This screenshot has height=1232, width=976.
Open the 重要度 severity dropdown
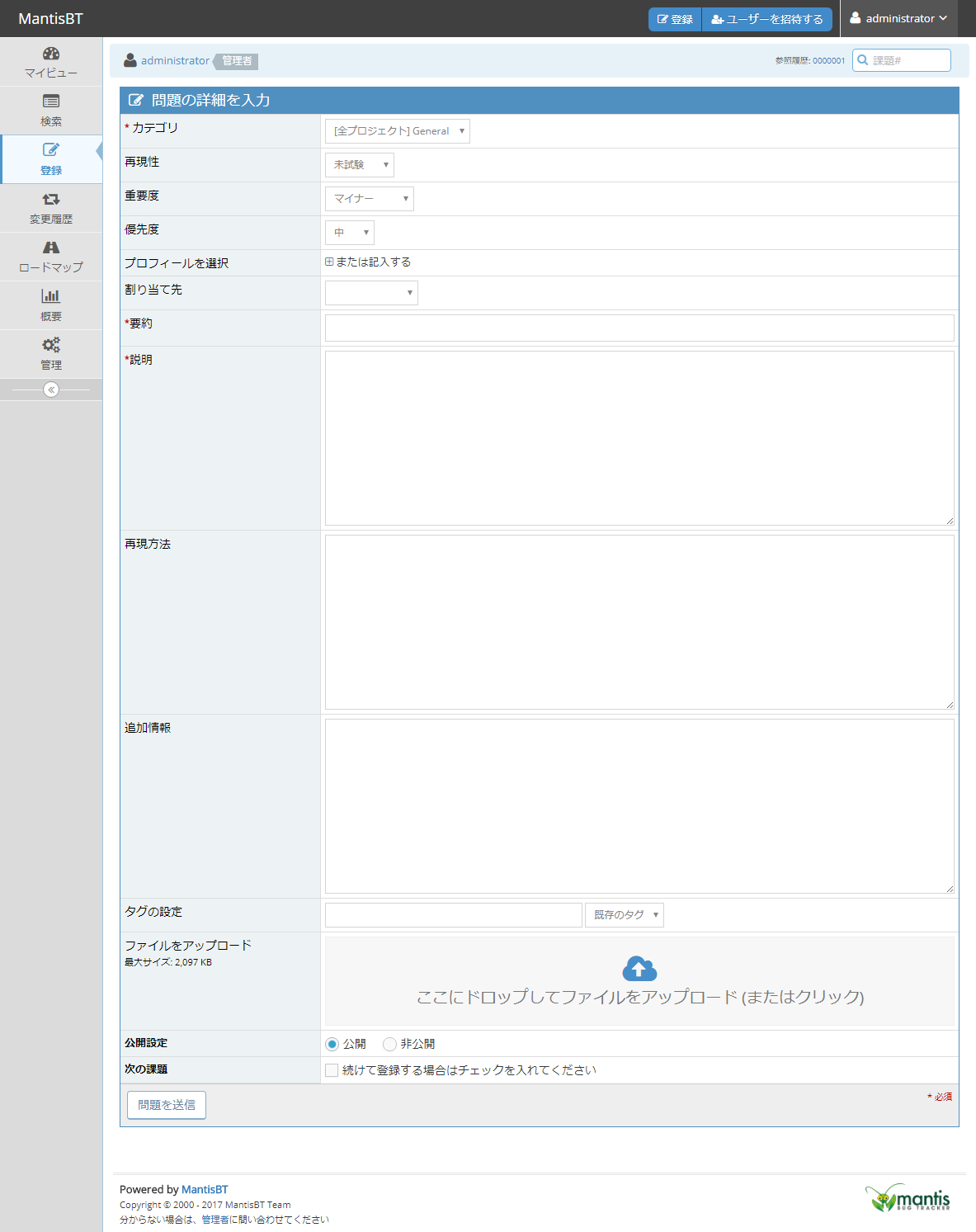(369, 198)
